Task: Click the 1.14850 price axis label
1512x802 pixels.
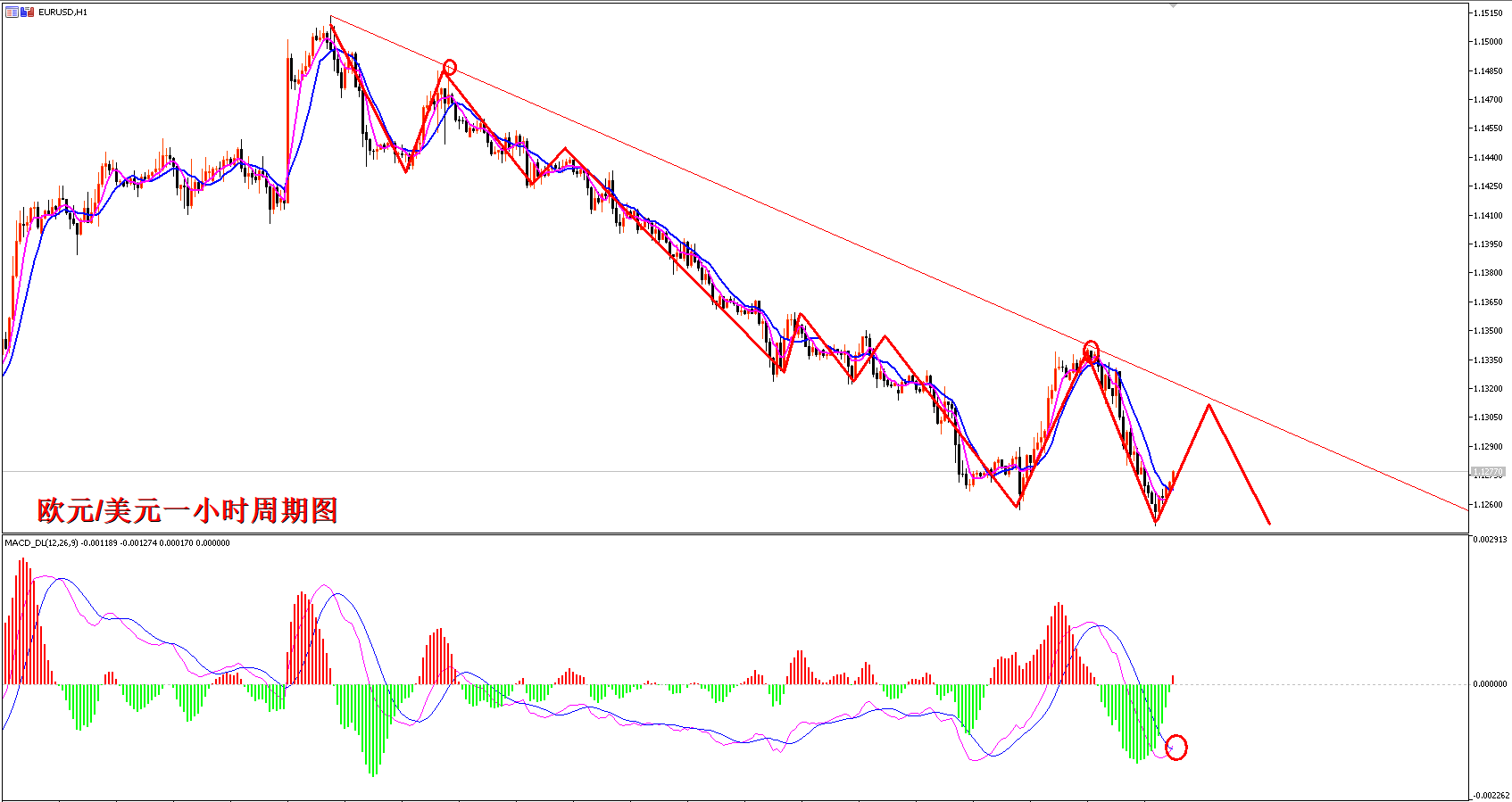Action: tap(1488, 71)
